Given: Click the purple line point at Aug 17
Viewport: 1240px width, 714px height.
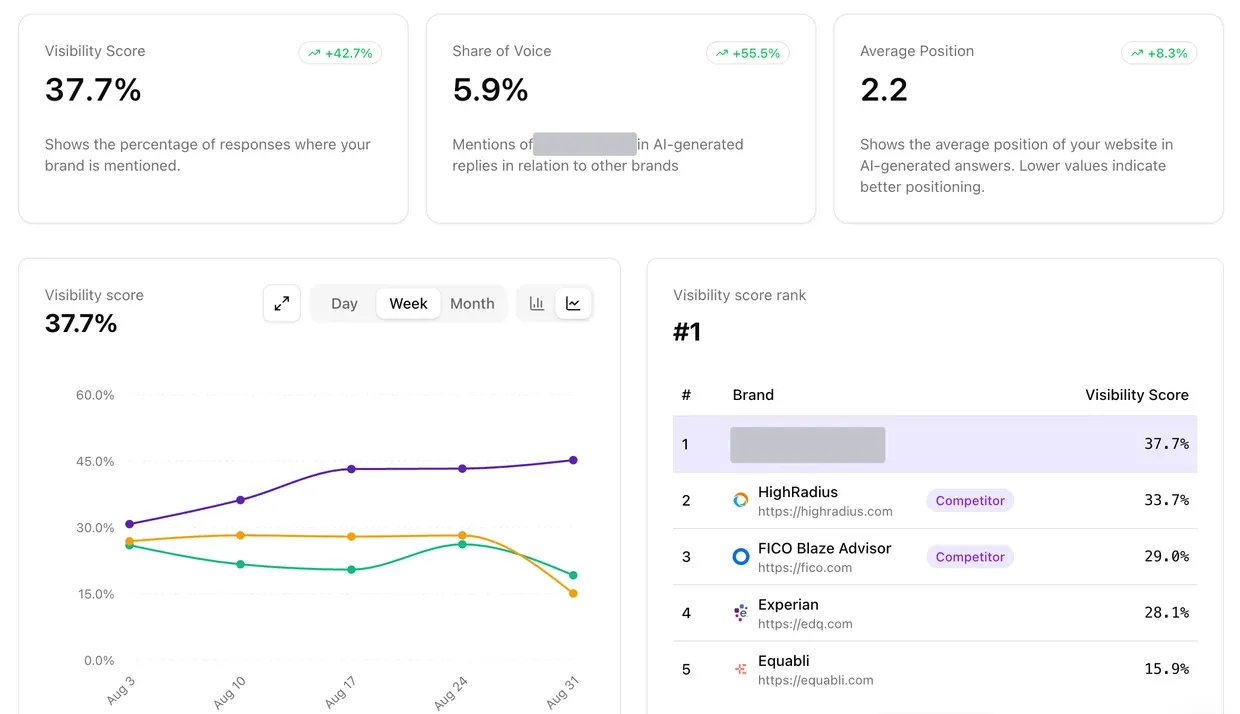Looking at the screenshot, I should pos(351,469).
